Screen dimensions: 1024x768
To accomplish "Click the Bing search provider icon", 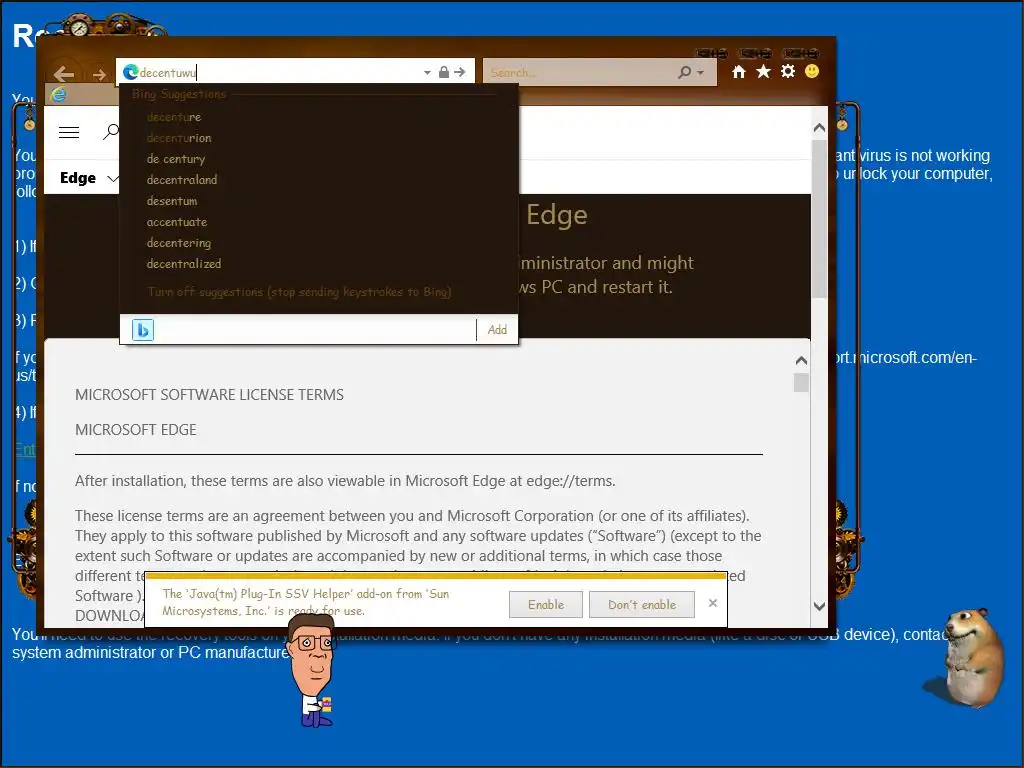I will [x=143, y=330].
